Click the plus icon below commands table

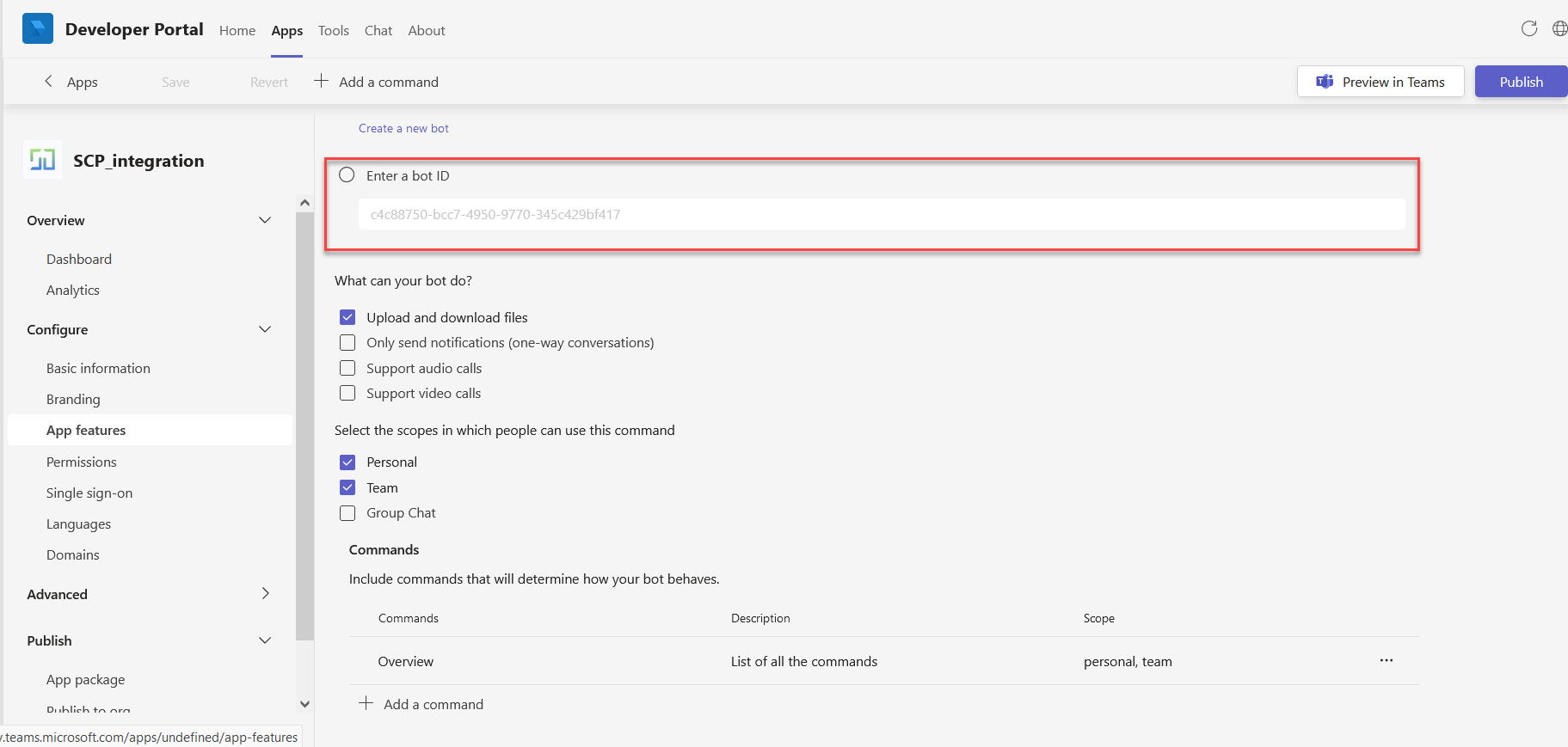366,704
